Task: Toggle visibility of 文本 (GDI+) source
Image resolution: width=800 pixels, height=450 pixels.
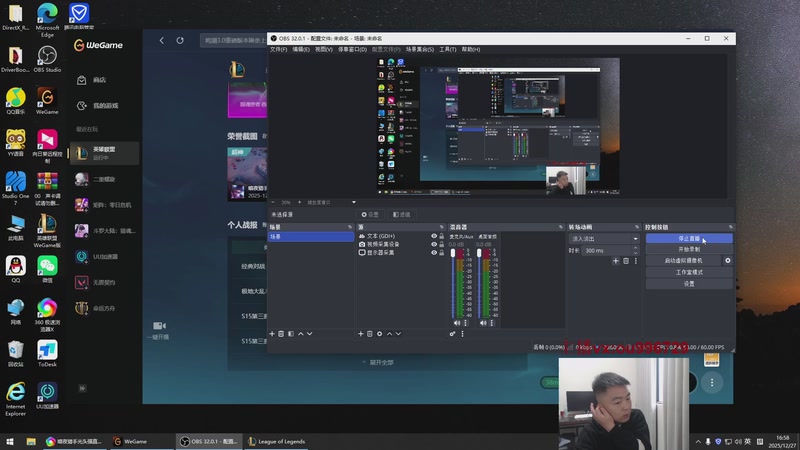Action: pos(434,236)
